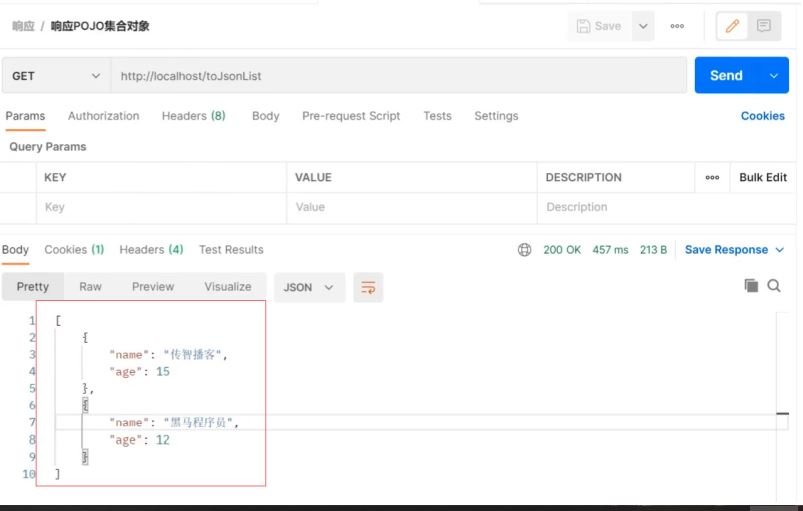Screen dimensions: 803x511
Task: Click the Cookies link
Action: (762, 116)
